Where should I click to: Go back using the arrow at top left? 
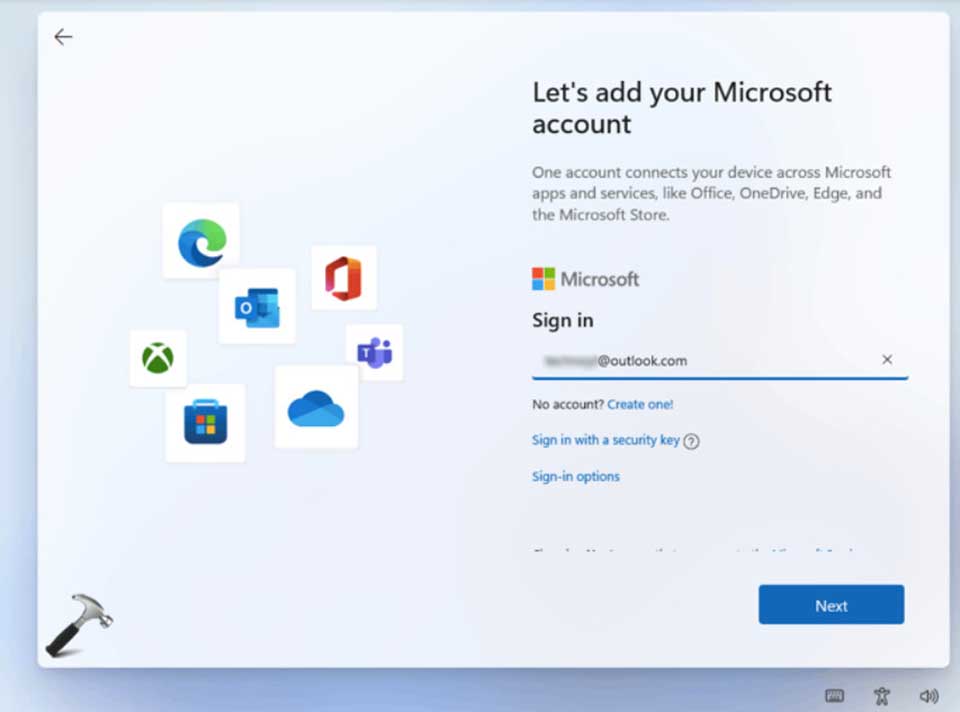point(63,36)
